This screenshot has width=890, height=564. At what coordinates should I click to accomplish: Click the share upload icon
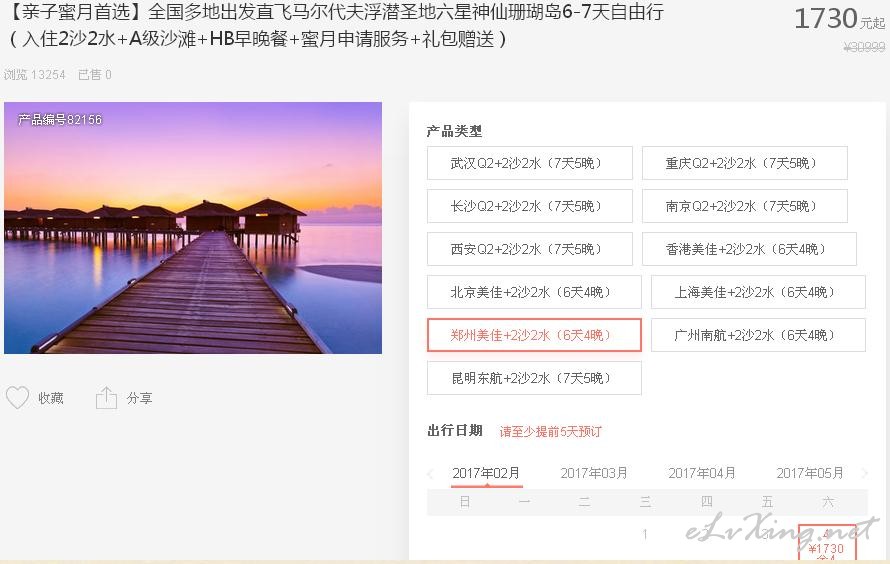click(x=106, y=398)
